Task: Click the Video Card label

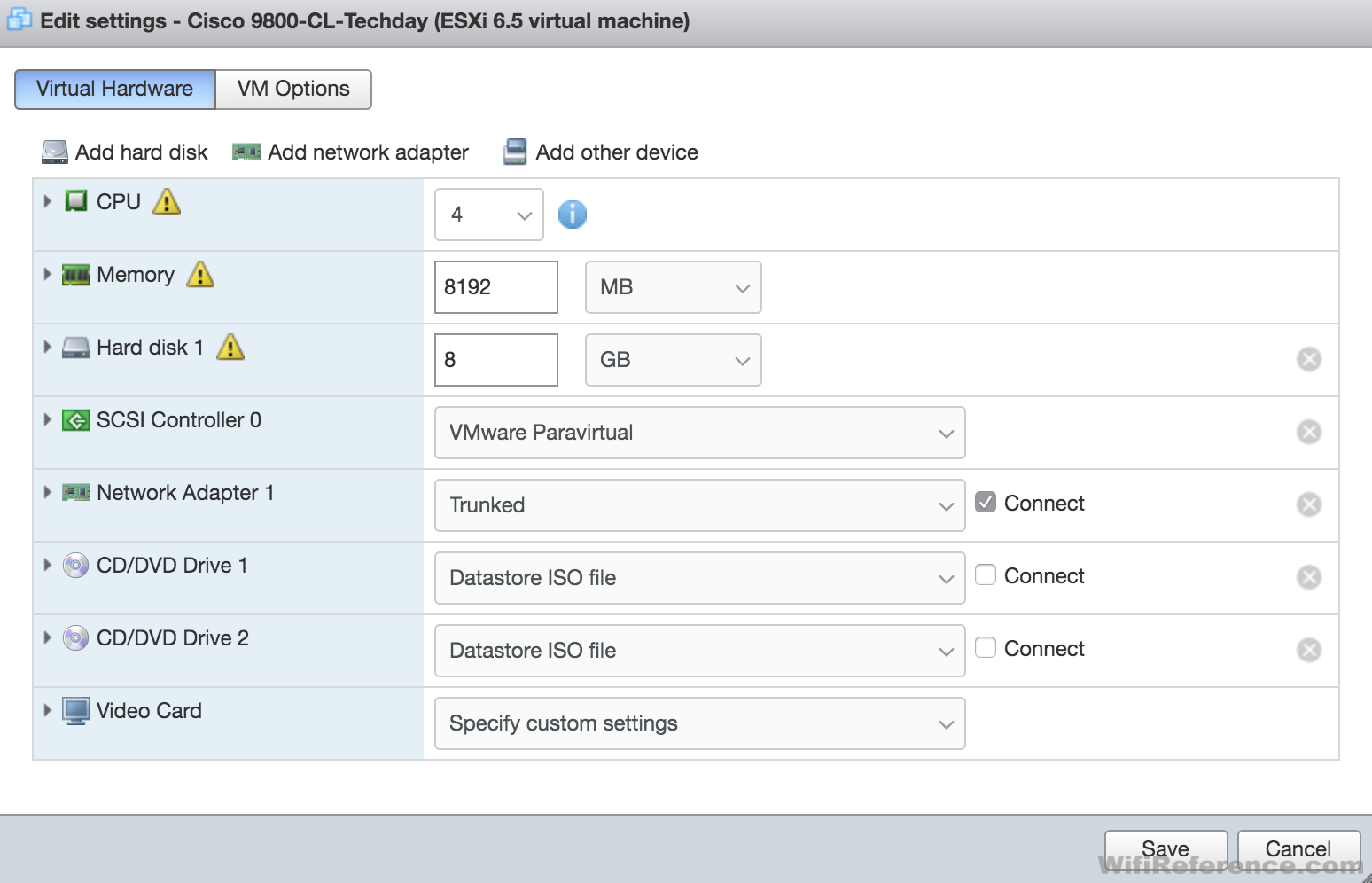Action: 149,711
